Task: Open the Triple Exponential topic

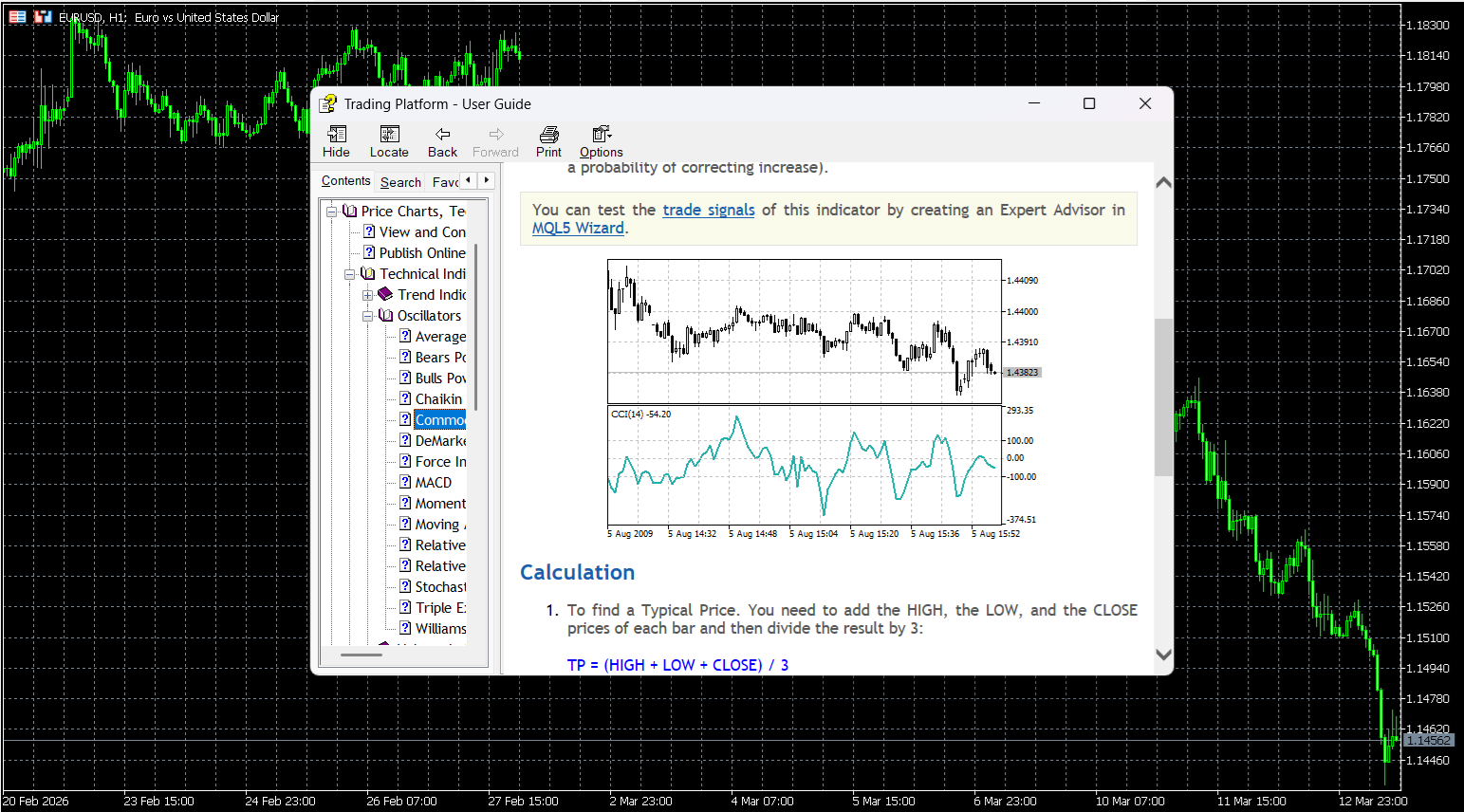Action: 440,607
